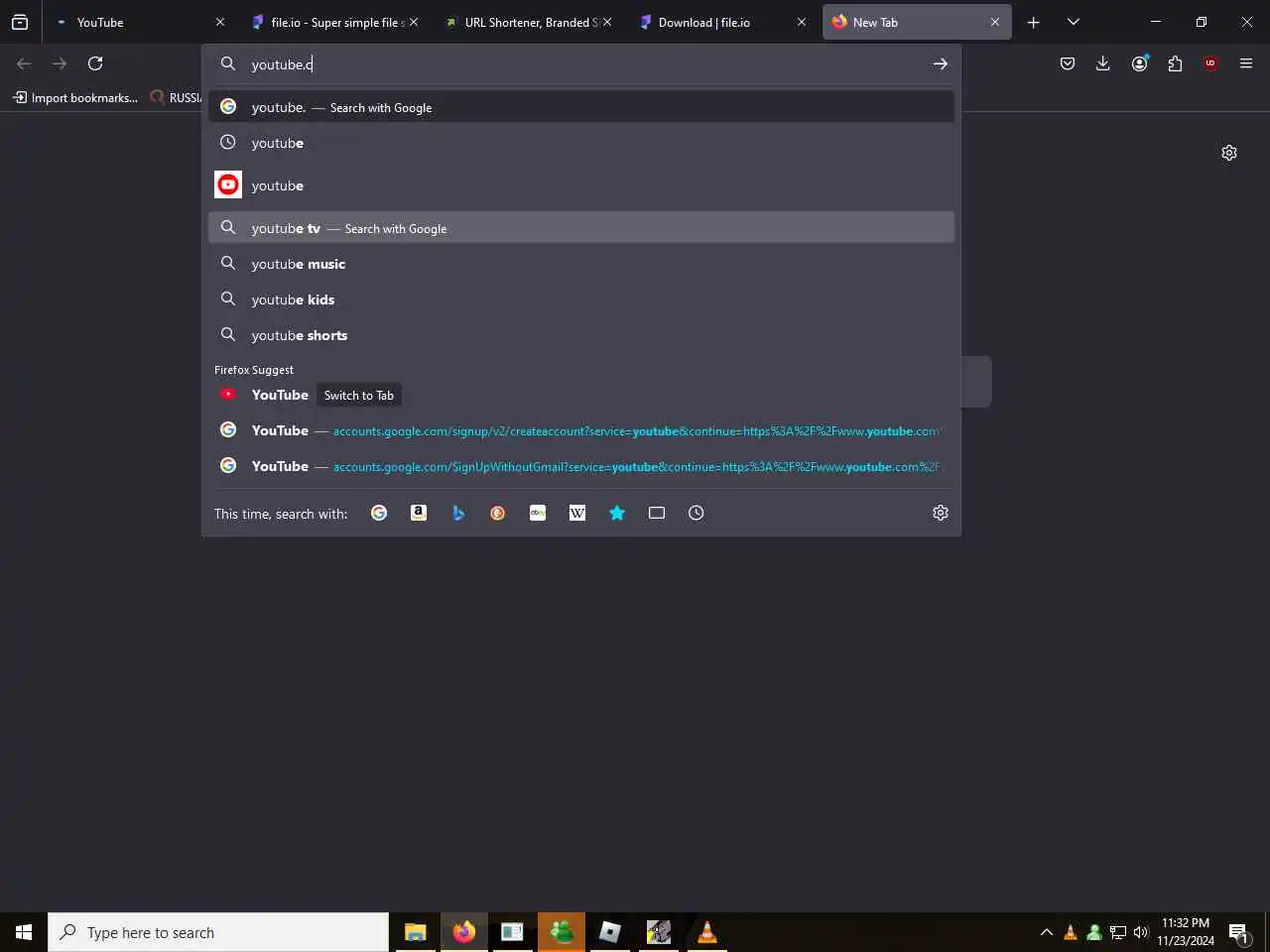Select 'youtube kids' search suggestion
The height and width of the screenshot is (952, 1270).
tap(581, 299)
